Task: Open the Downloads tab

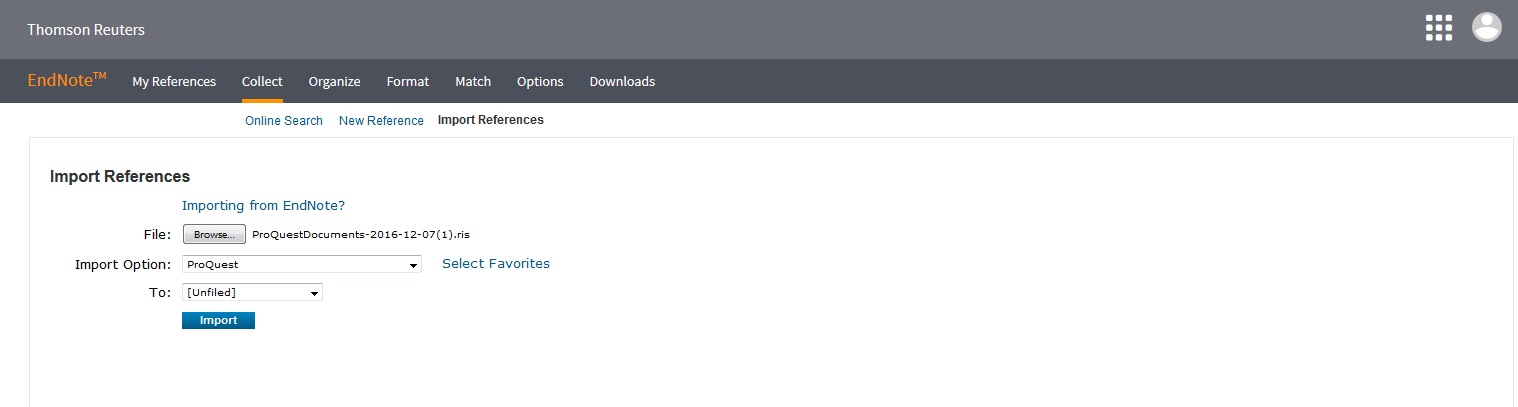Action: 622,82
